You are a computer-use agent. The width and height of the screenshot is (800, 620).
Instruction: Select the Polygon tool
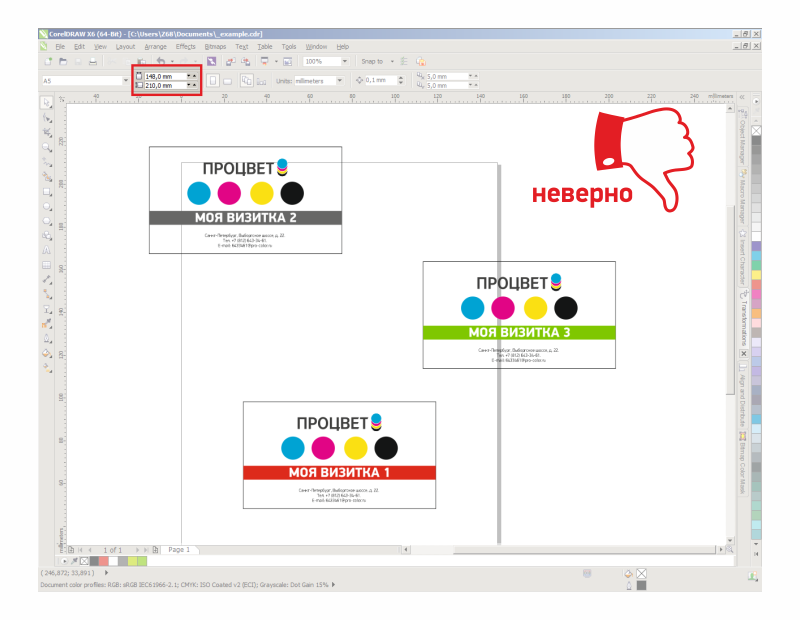tap(47, 221)
